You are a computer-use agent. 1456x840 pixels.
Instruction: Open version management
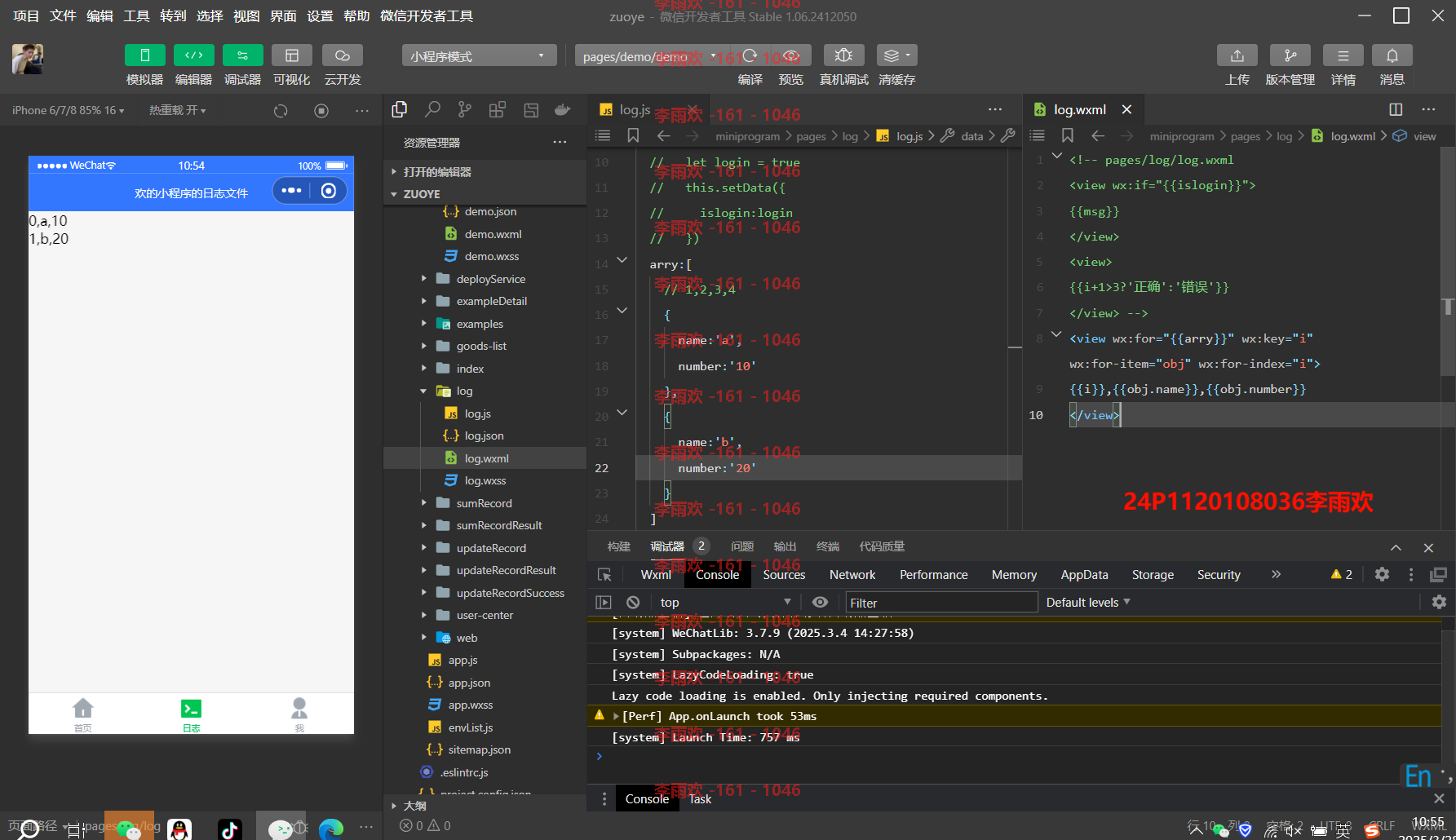click(1290, 55)
